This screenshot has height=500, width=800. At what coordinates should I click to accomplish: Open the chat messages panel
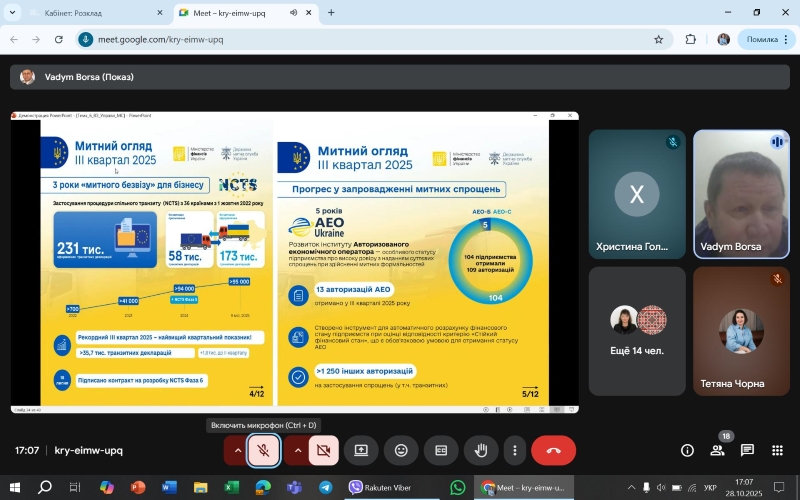pyautogui.click(x=747, y=451)
